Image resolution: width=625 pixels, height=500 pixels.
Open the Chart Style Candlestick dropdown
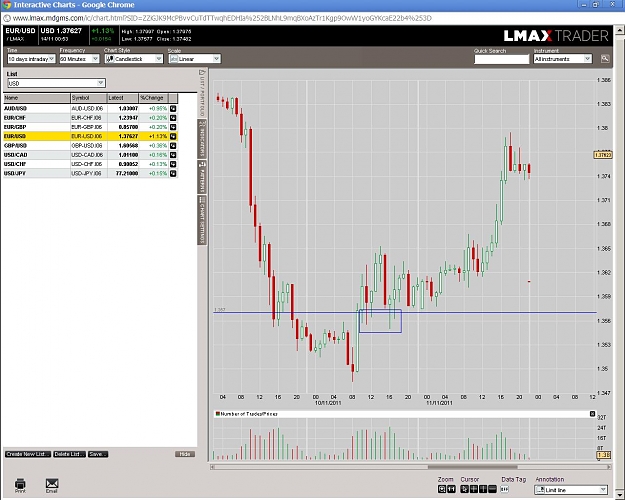pyautogui.click(x=134, y=59)
